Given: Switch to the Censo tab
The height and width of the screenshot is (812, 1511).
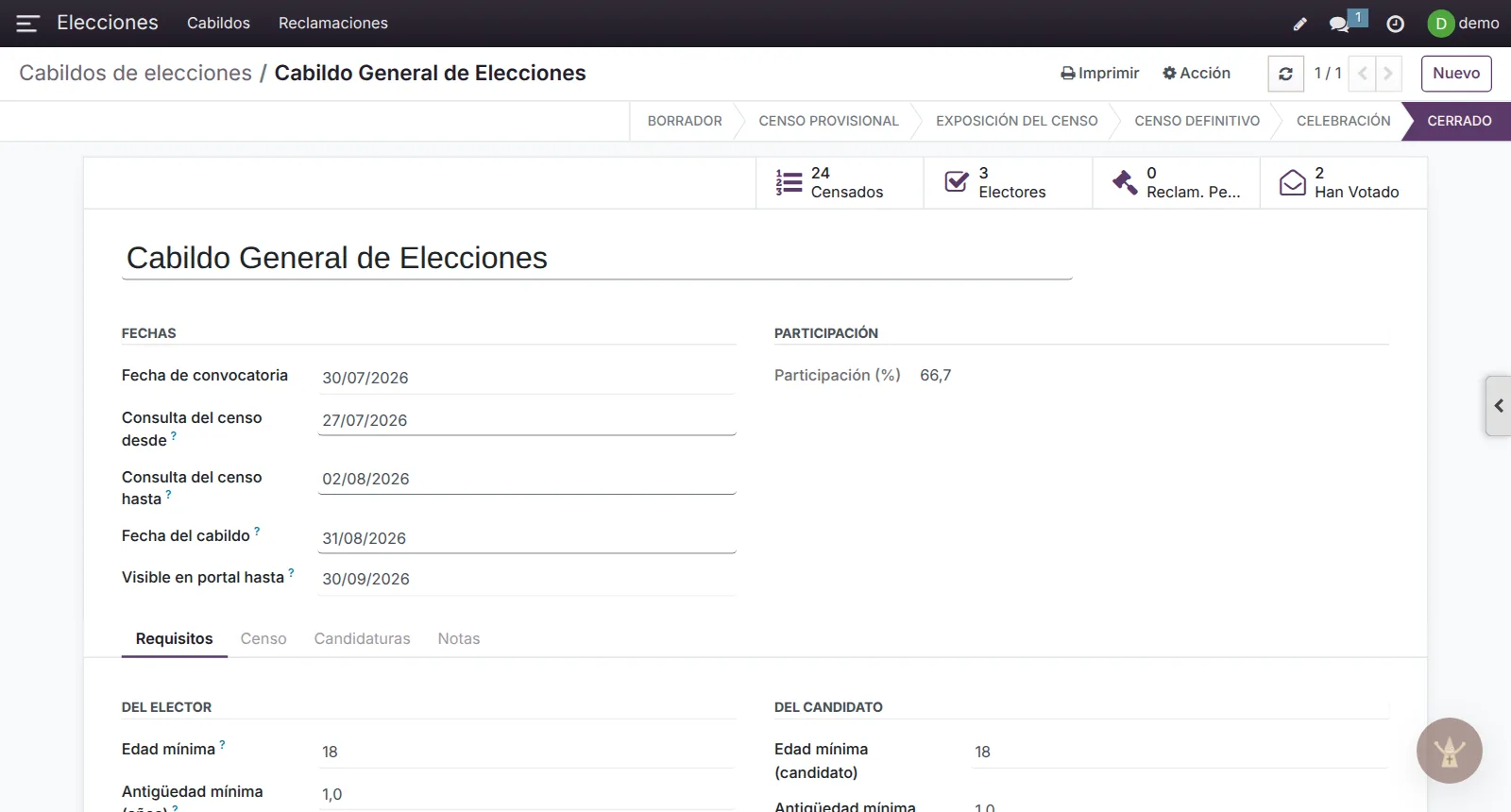Looking at the screenshot, I should click(x=263, y=639).
